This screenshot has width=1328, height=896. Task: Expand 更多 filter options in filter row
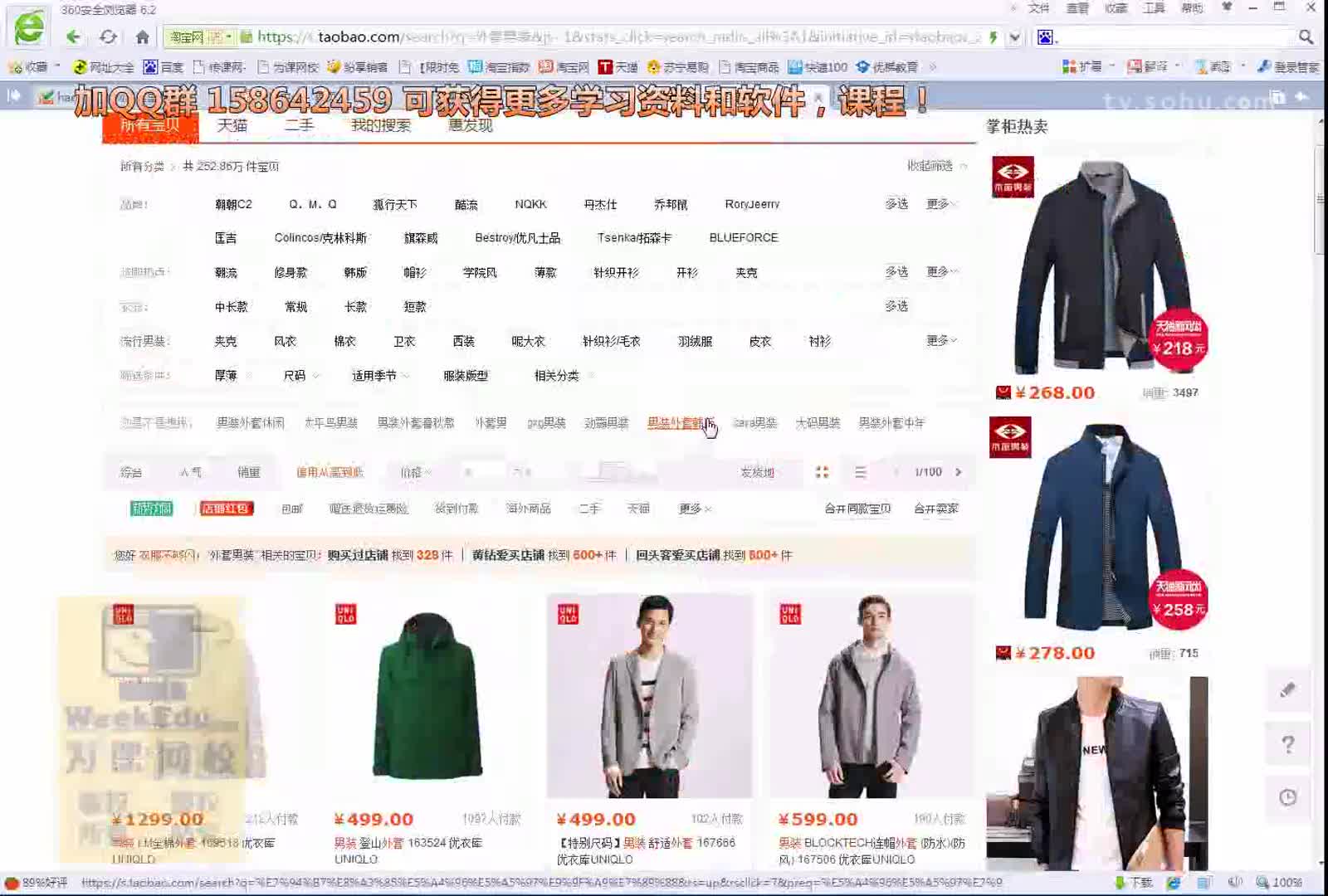coord(694,509)
